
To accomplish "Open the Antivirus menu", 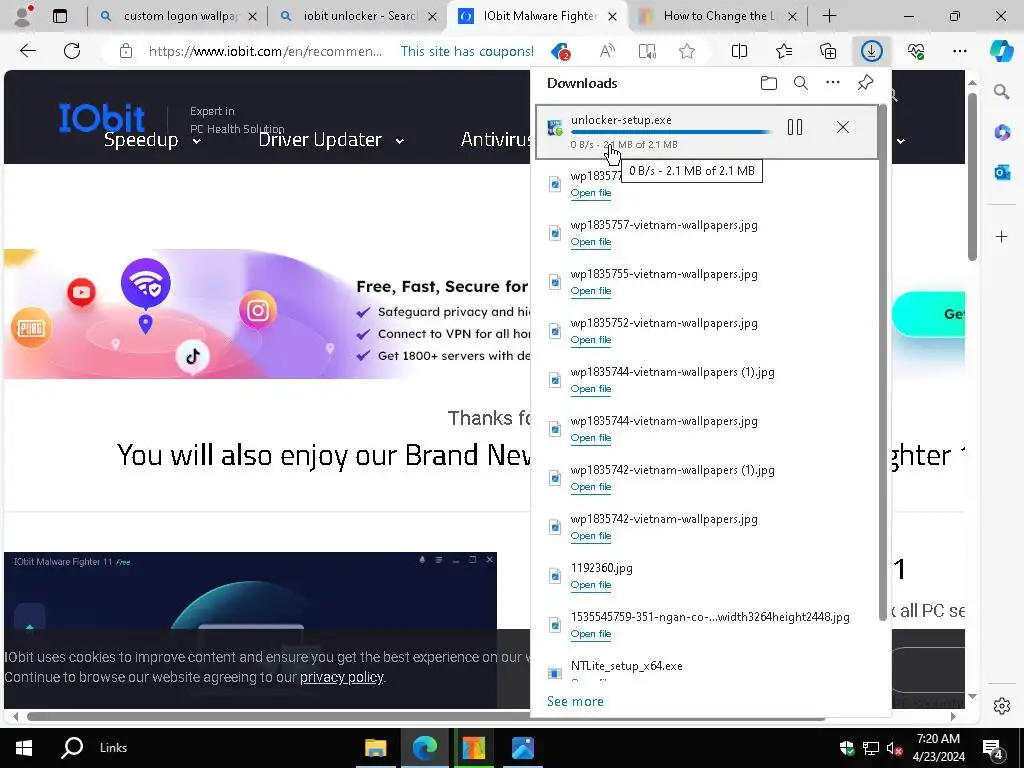I will [x=496, y=139].
